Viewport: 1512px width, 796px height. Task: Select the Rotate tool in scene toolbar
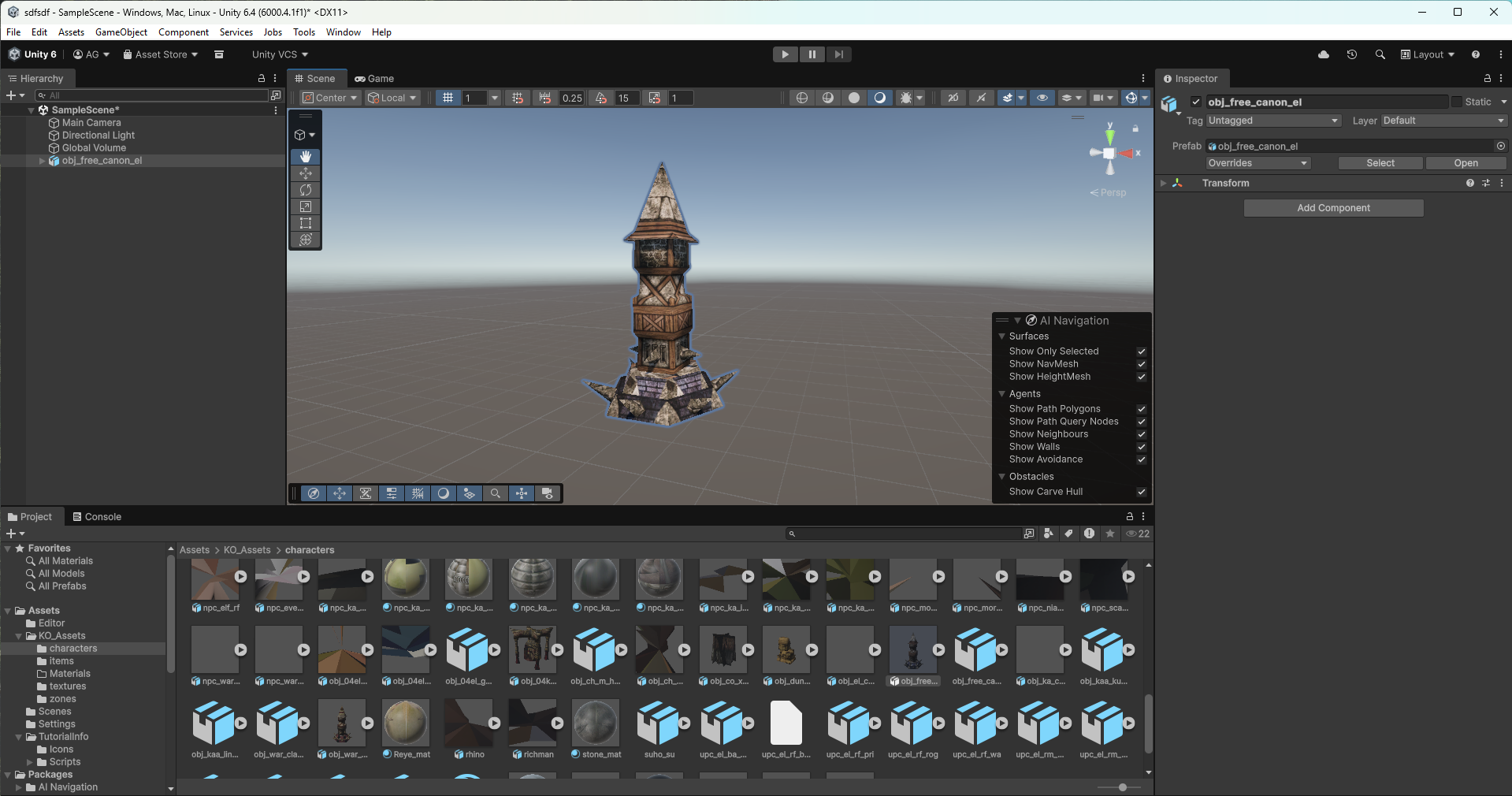tap(306, 190)
